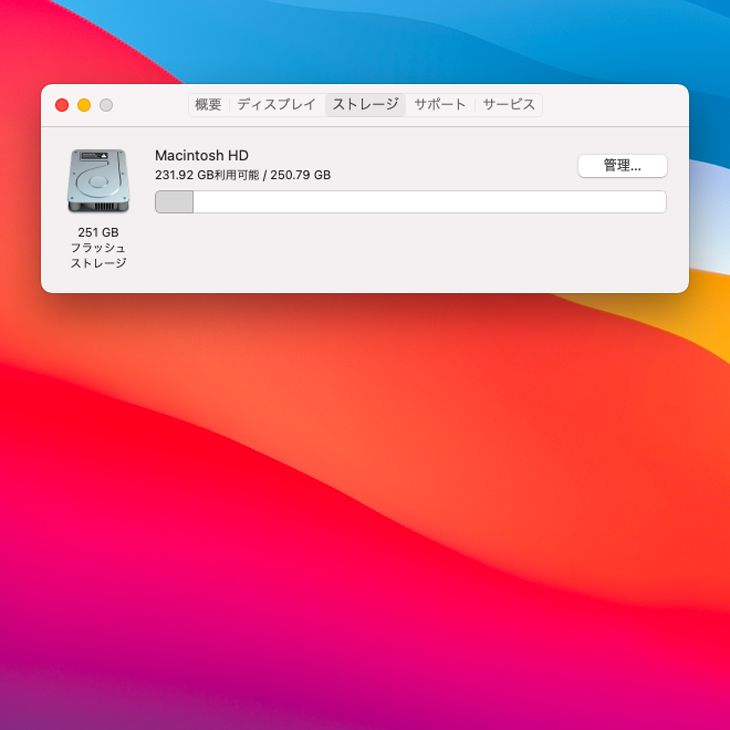This screenshot has height=730, width=730.
Task: Select the ストレージ tab
Action: point(365,105)
